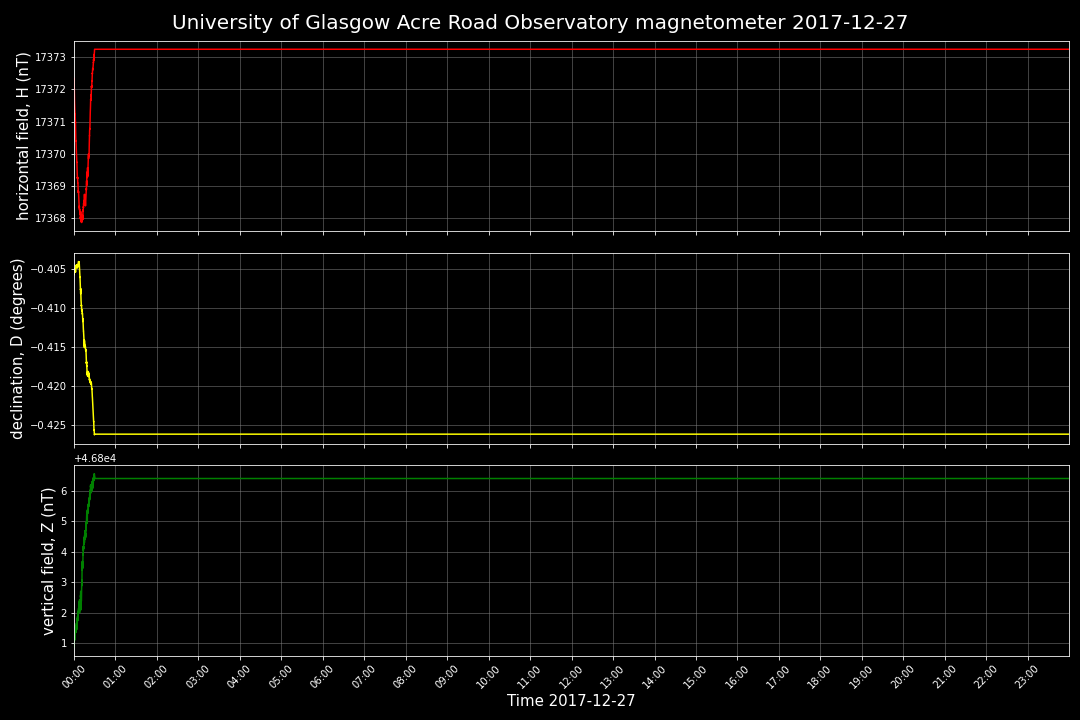This screenshot has width=1080, height=720.
Task: Click the 23:00 time tick label
Action: [1027, 677]
